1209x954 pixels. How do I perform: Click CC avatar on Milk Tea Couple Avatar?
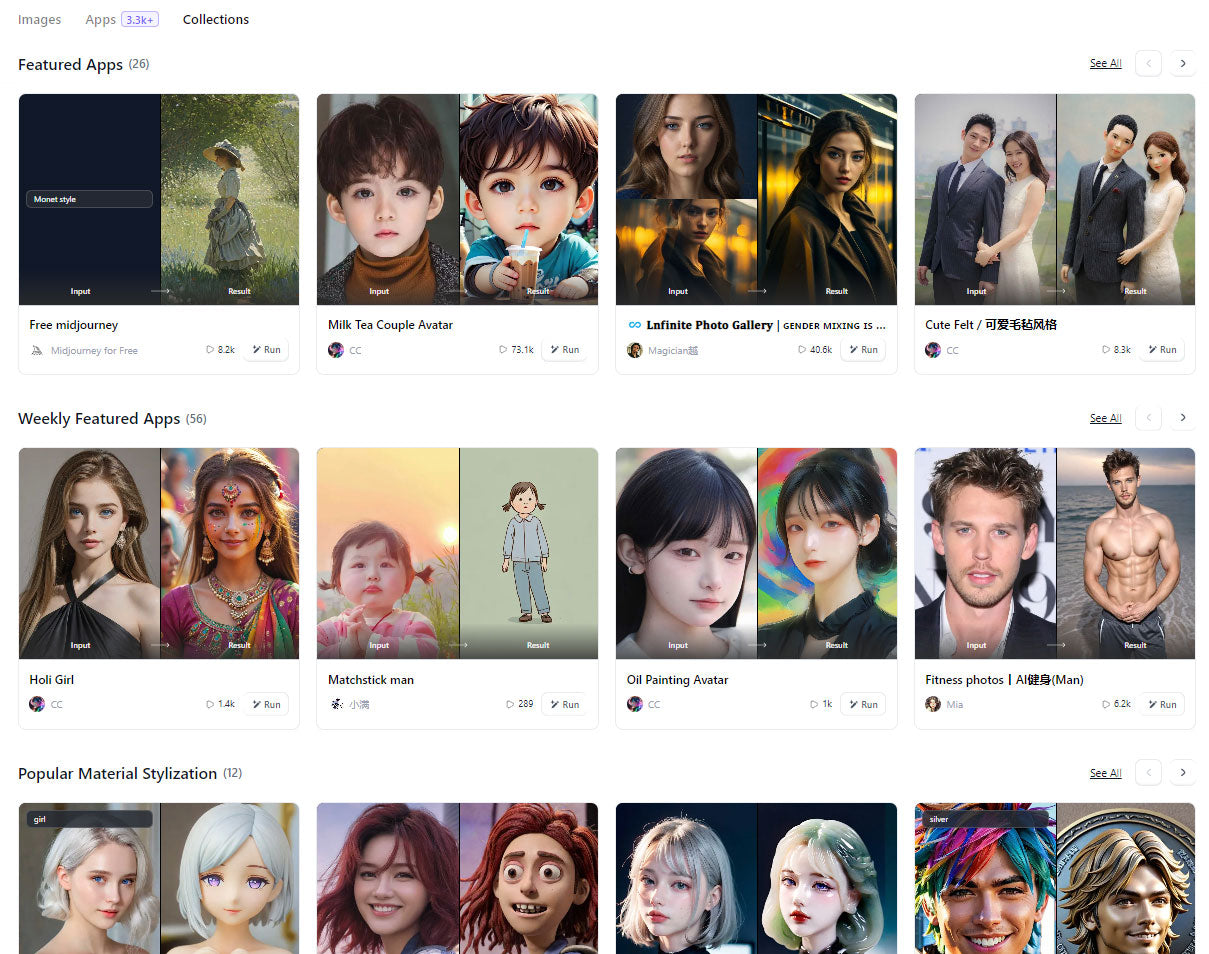336,350
